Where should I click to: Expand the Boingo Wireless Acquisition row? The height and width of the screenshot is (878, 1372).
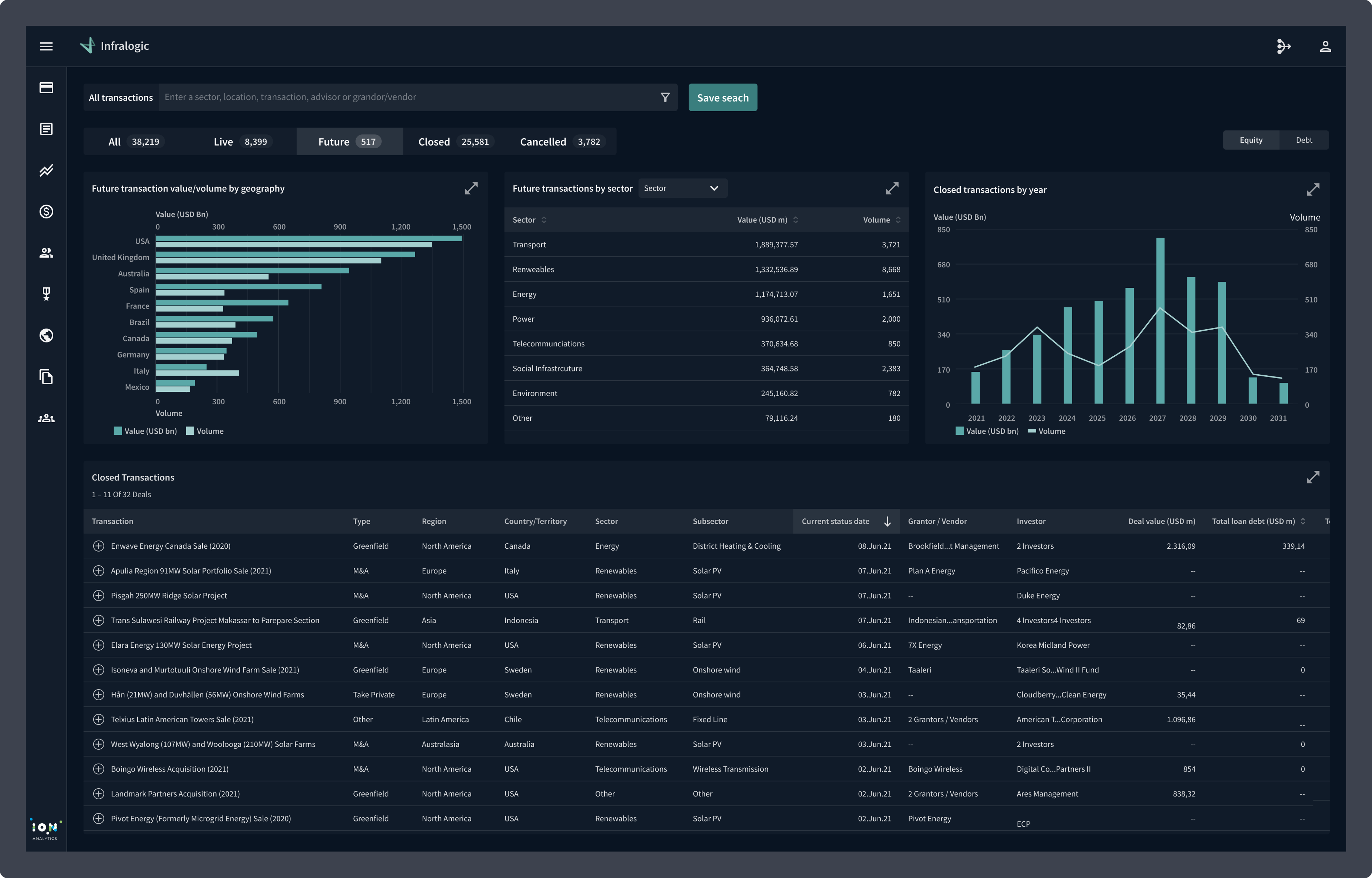(99, 769)
